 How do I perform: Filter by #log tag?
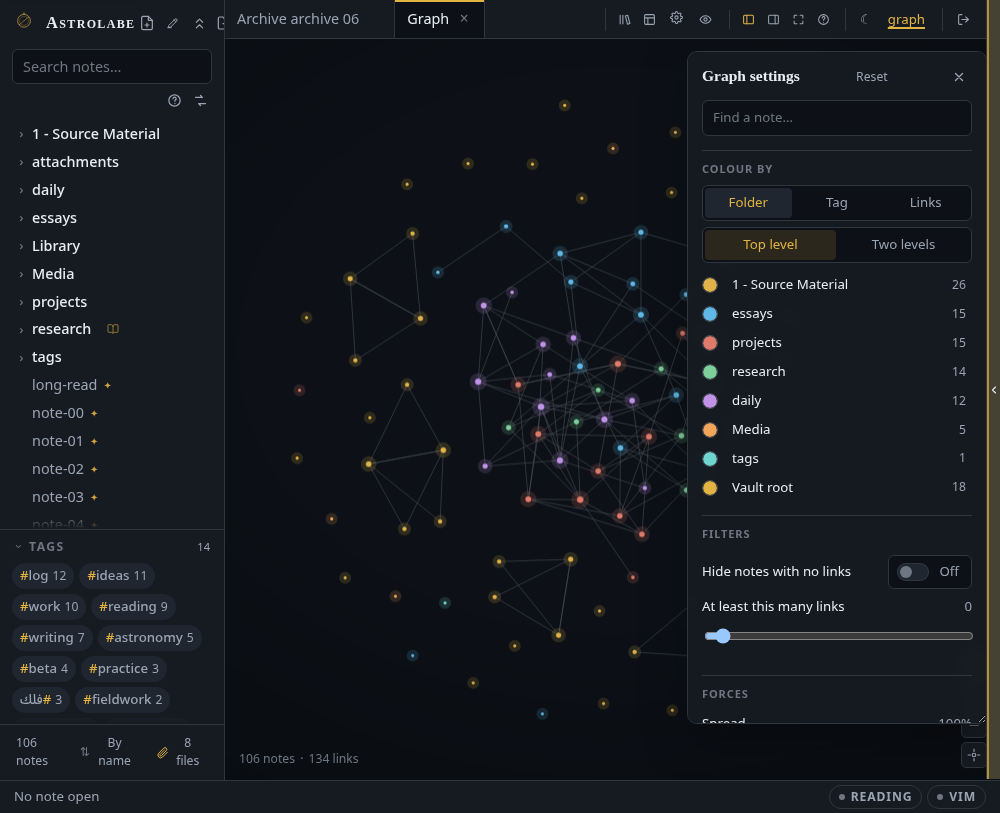[43, 576]
